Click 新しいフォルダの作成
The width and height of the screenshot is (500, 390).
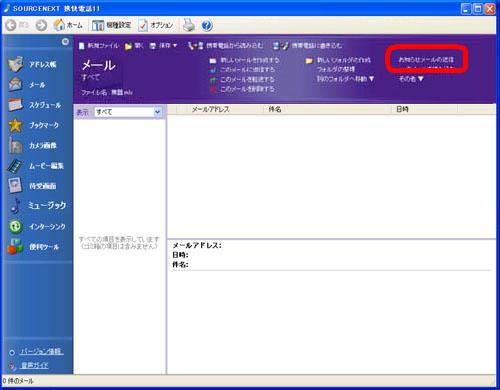[338, 60]
